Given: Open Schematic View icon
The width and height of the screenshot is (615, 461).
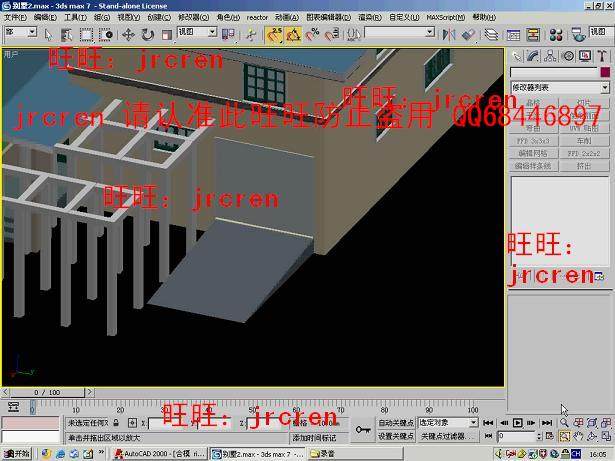Looking at the screenshot, I should coord(533,35).
